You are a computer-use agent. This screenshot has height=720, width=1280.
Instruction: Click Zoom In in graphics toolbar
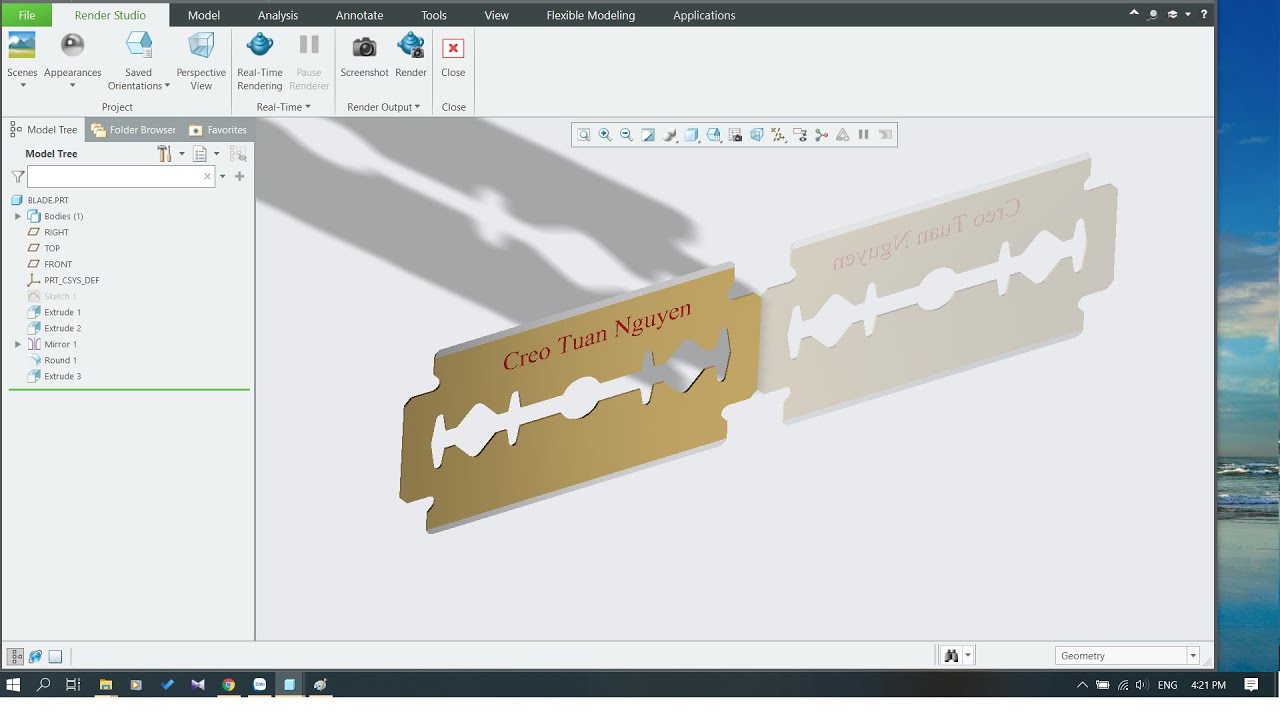605,135
